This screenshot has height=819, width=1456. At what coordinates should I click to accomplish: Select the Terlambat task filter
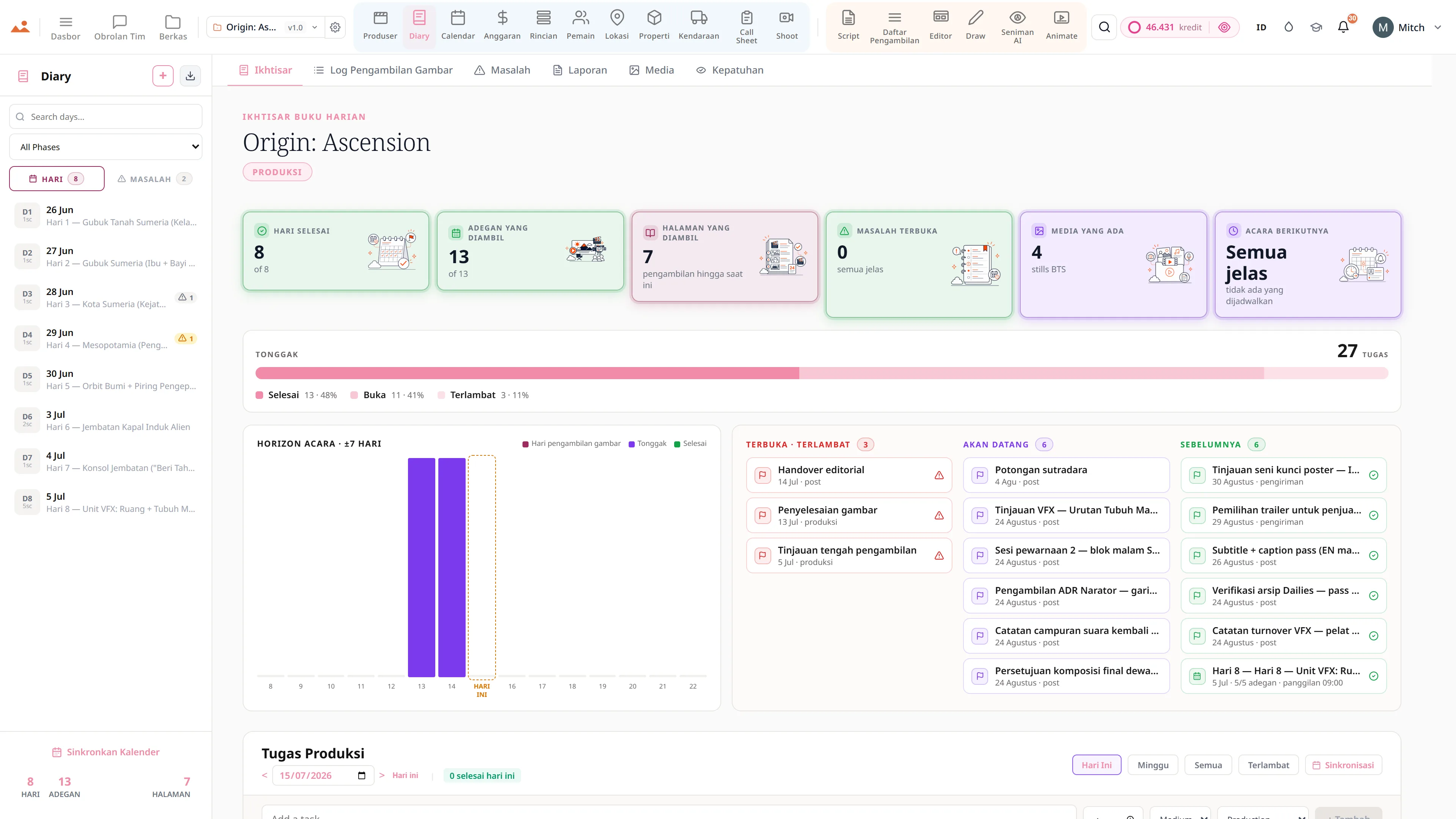click(1268, 765)
